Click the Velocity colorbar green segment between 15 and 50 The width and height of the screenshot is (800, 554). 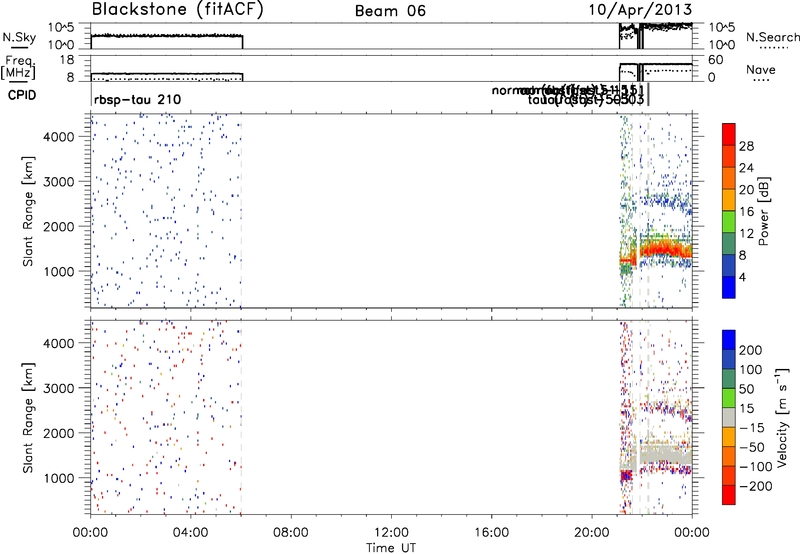coord(729,397)
